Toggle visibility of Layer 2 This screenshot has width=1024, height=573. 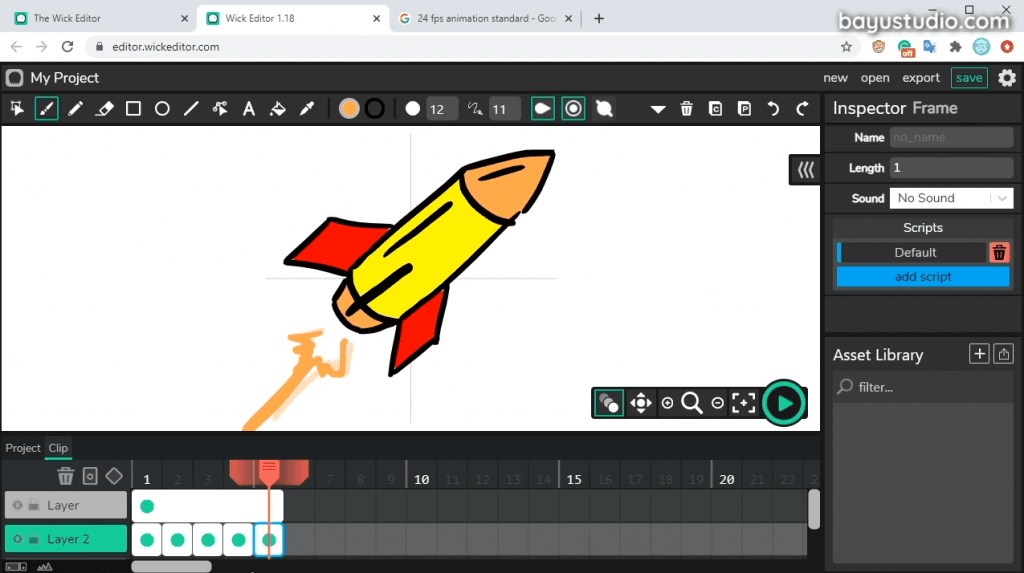tap(18, 539)
